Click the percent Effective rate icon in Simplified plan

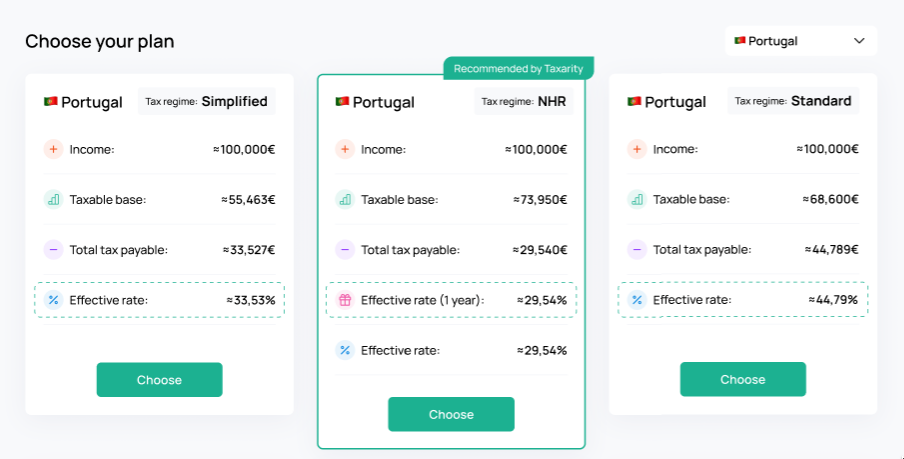coord(53,300)
